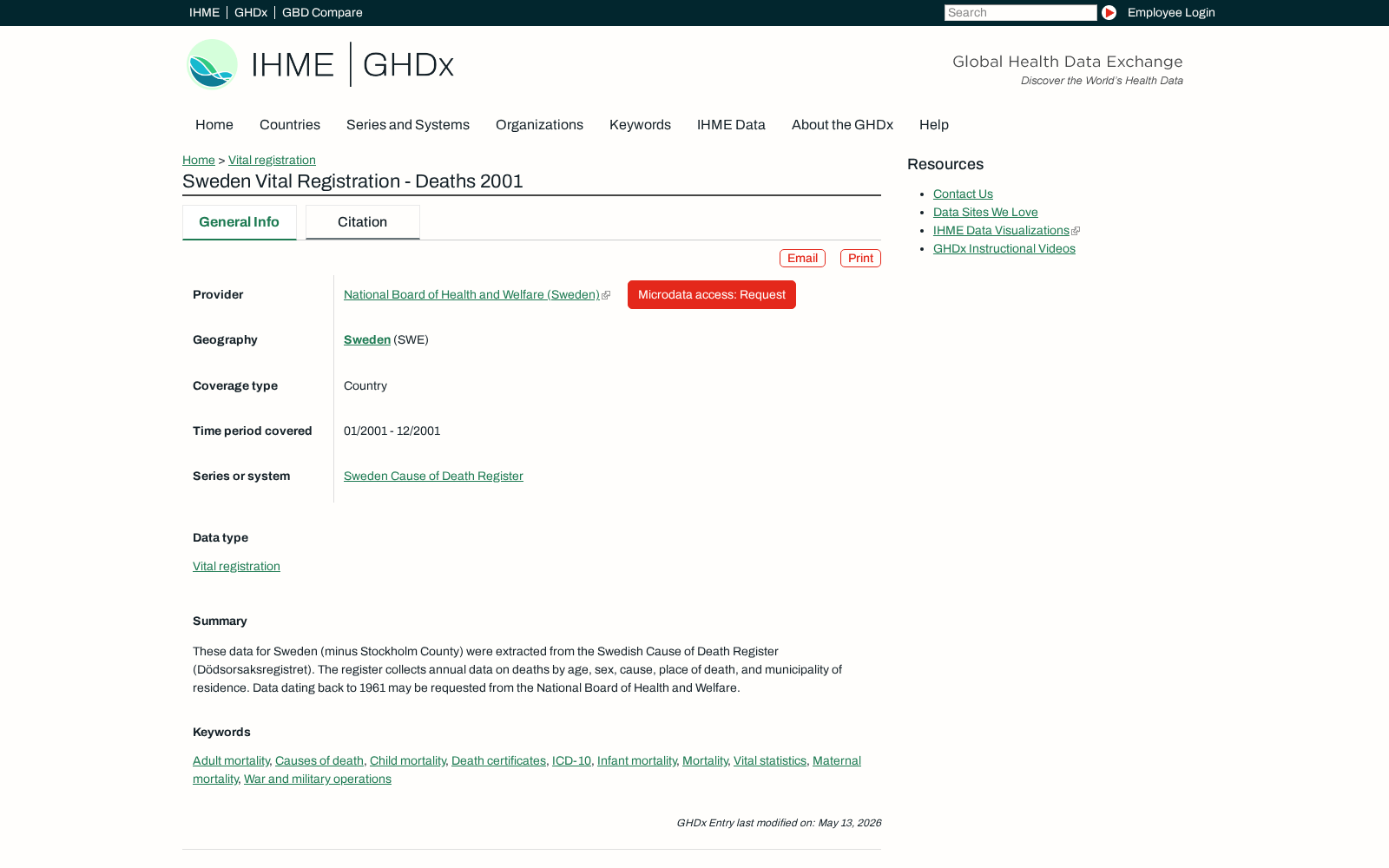Screen dimensions: 1389x868
Task: Open Vital registration under Data type
Action: pyautogui.click(x=236, y=567)
